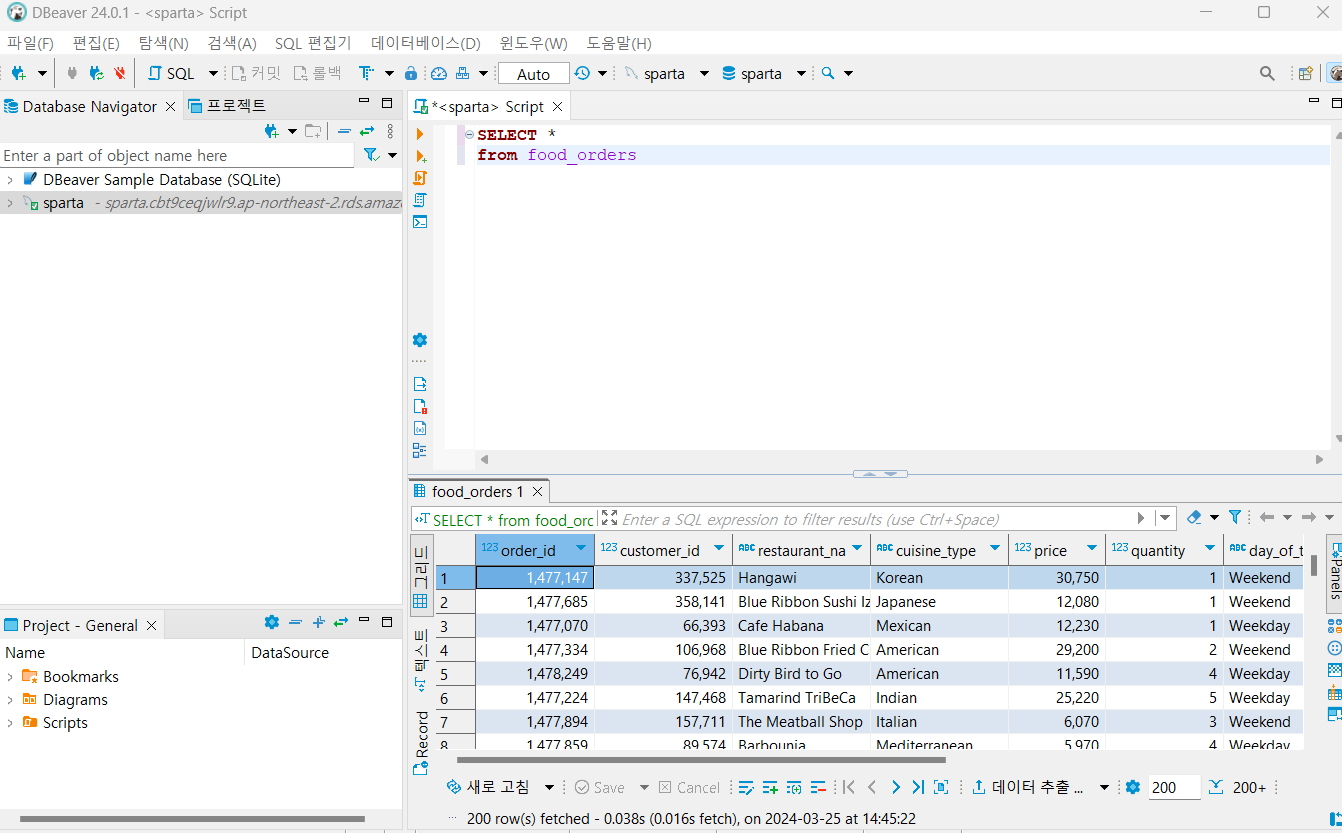Click the navigator object name search field

click(177, 155)
